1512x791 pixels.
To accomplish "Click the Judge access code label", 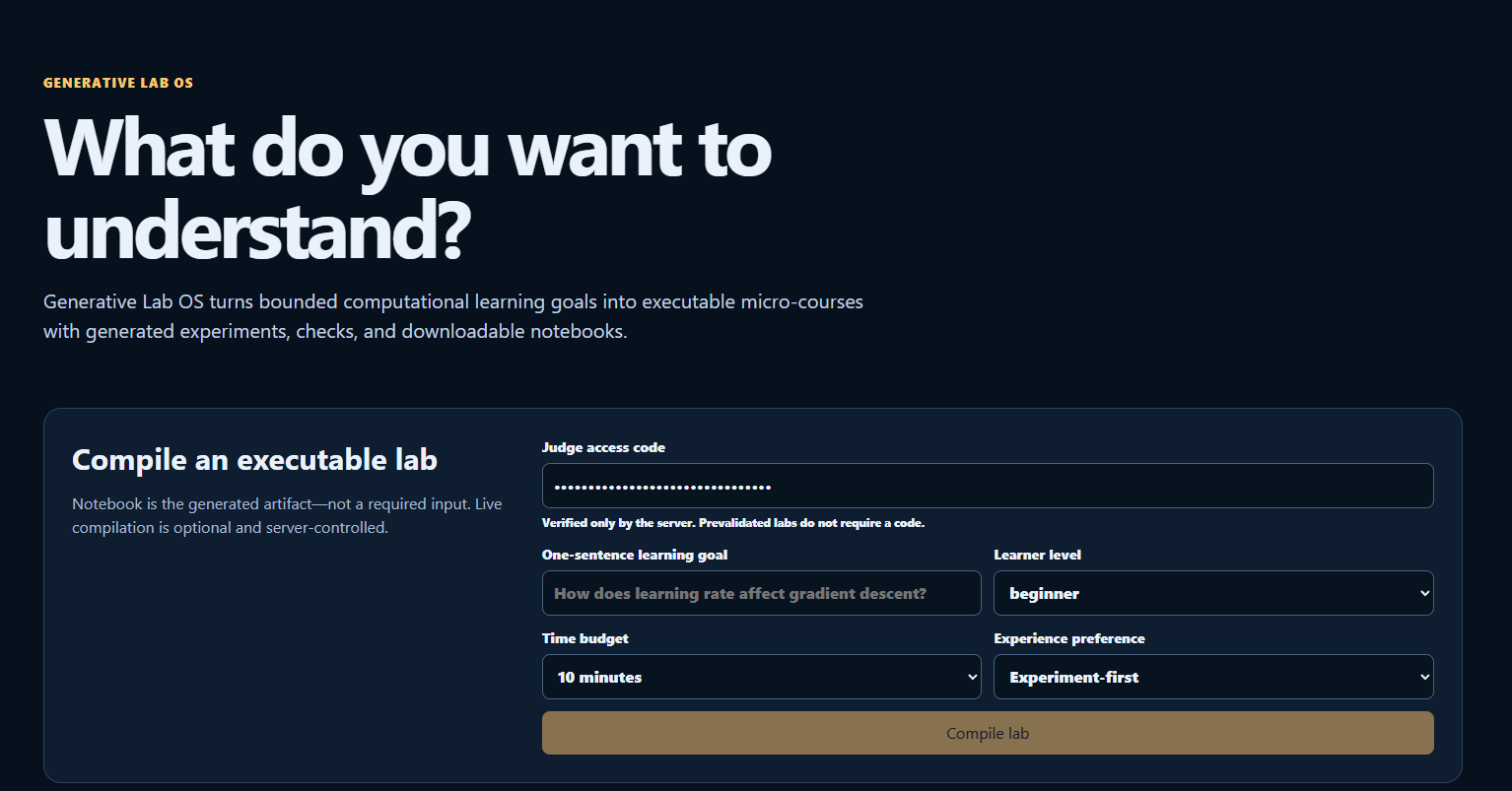I will 603,447.
